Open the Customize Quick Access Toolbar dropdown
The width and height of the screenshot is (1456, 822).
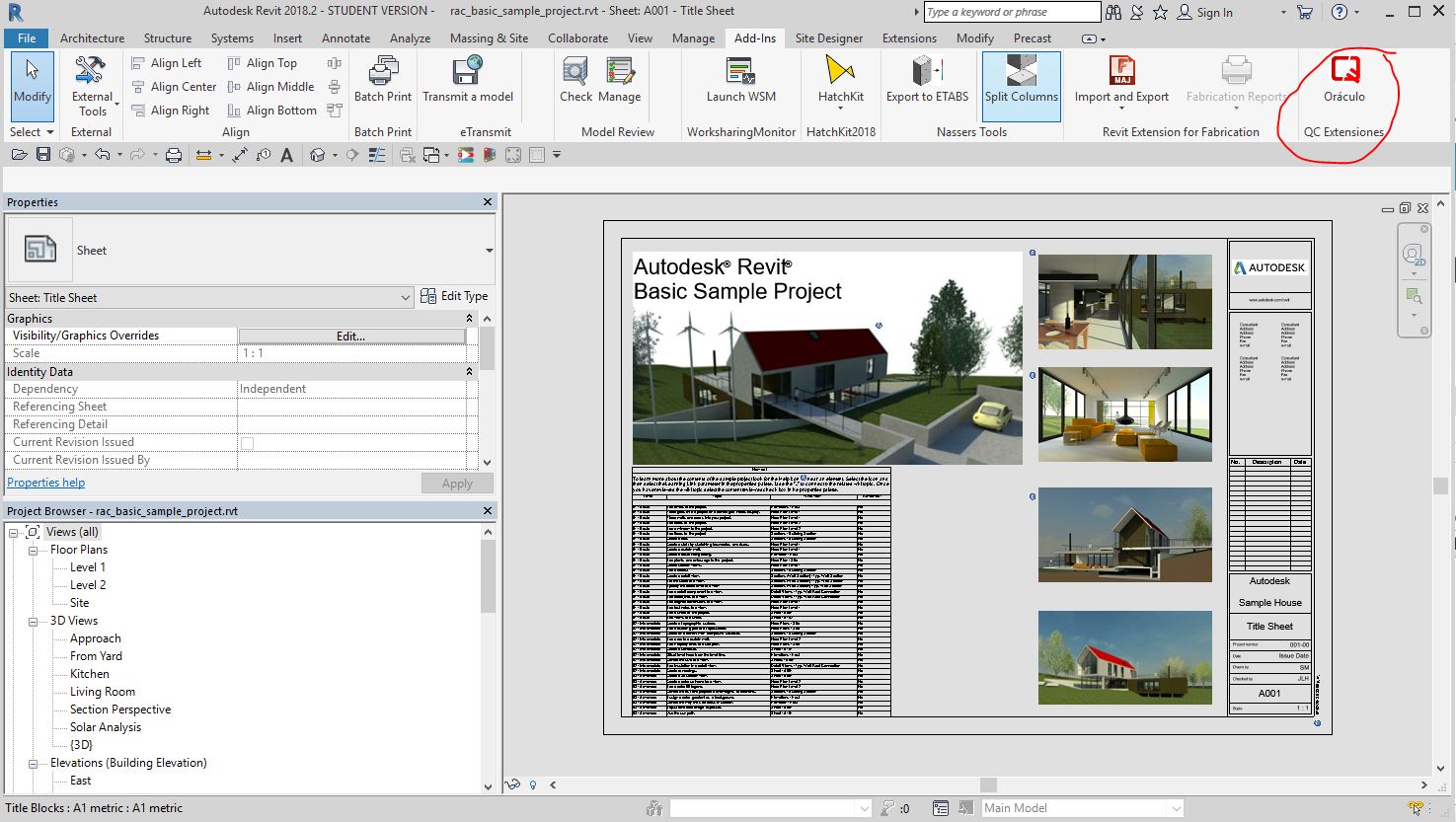[557, 155]
